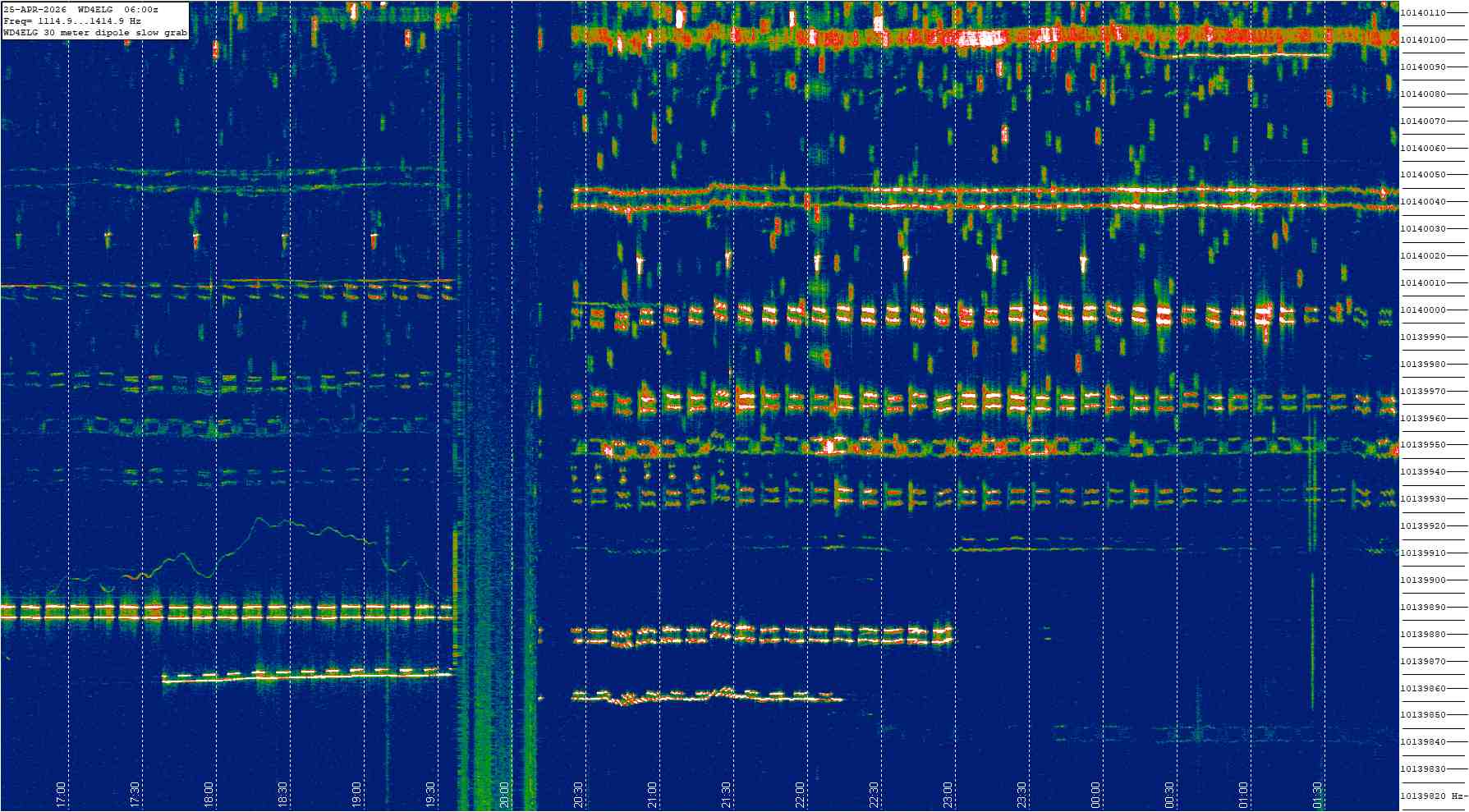Select the 10140000 frequency scale label

[x=1423, y=310]
